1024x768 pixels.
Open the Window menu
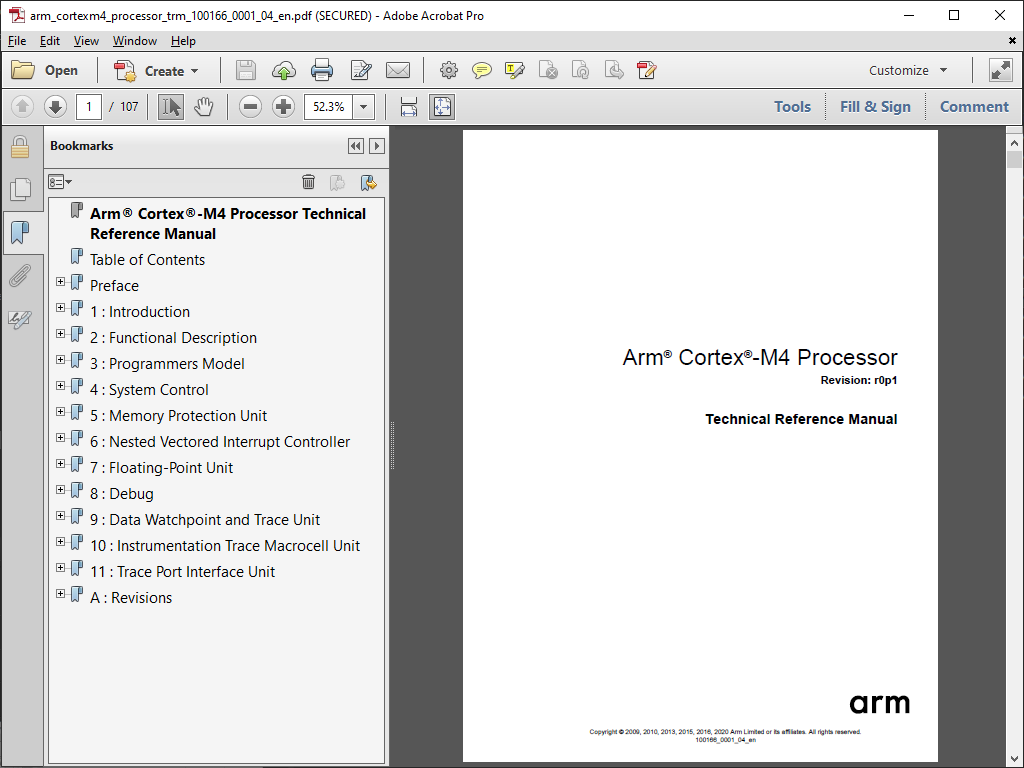[x=135, y=40]
